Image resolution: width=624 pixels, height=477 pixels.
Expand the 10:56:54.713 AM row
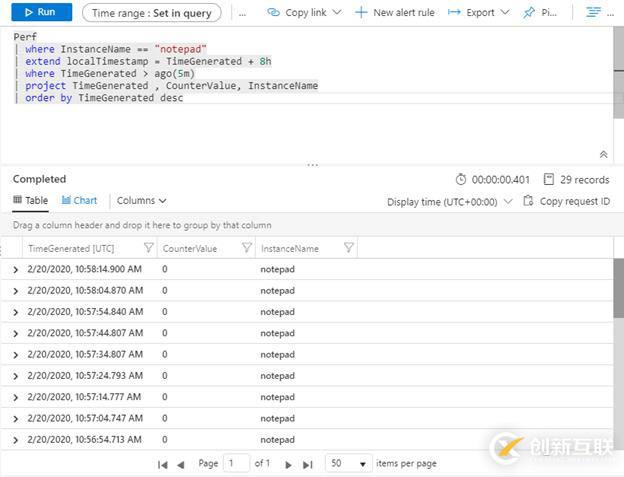coord(16,440)
